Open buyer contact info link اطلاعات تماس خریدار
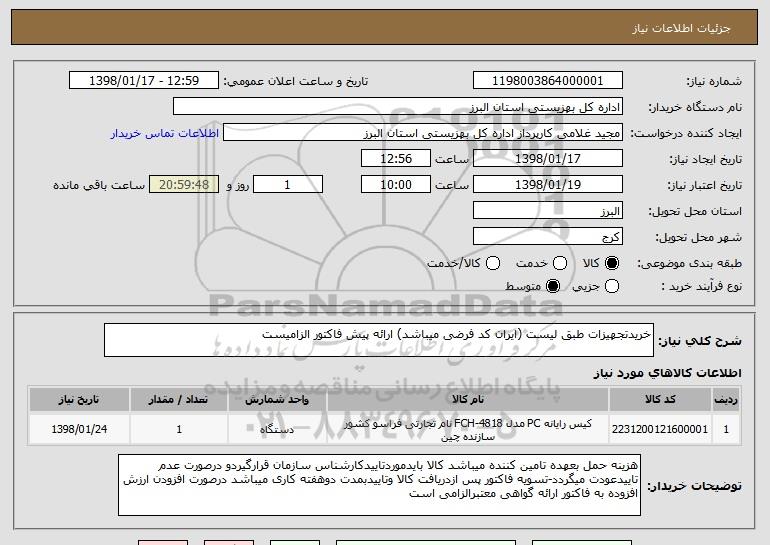The width and height of the screenshot is (770, 545). point(165,134)
